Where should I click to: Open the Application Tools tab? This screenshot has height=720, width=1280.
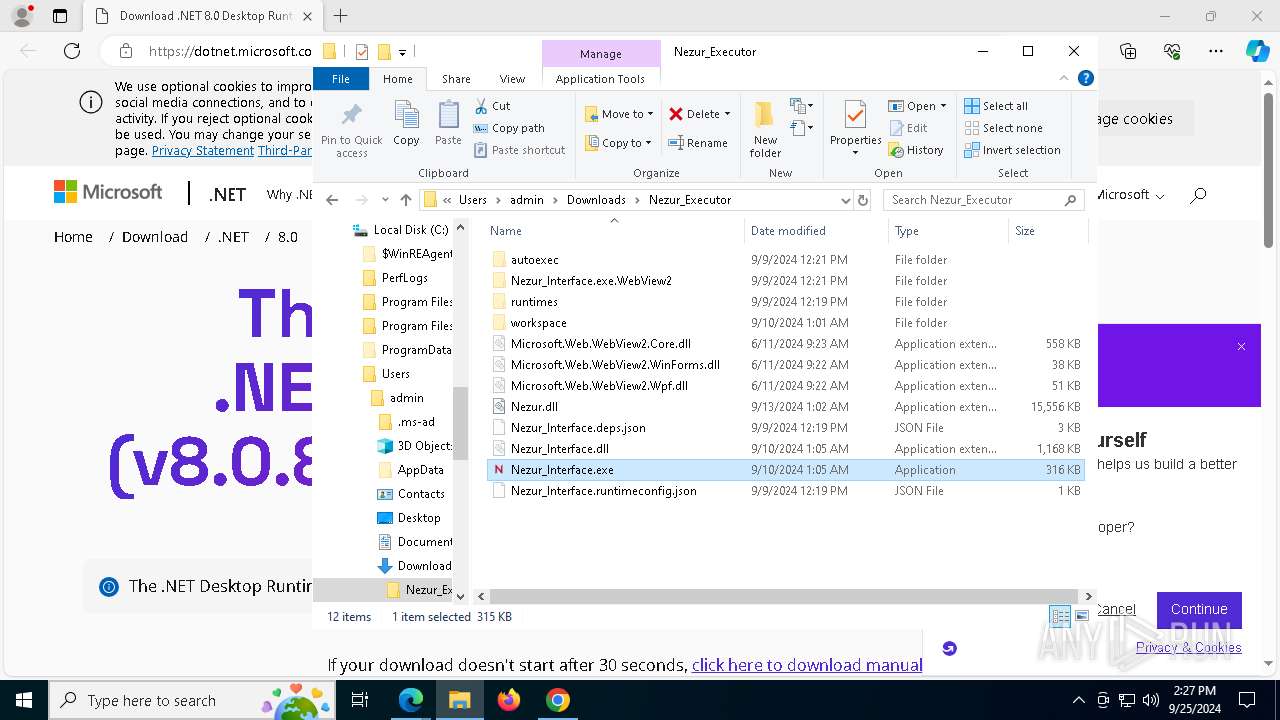click(x=600, y=79)
